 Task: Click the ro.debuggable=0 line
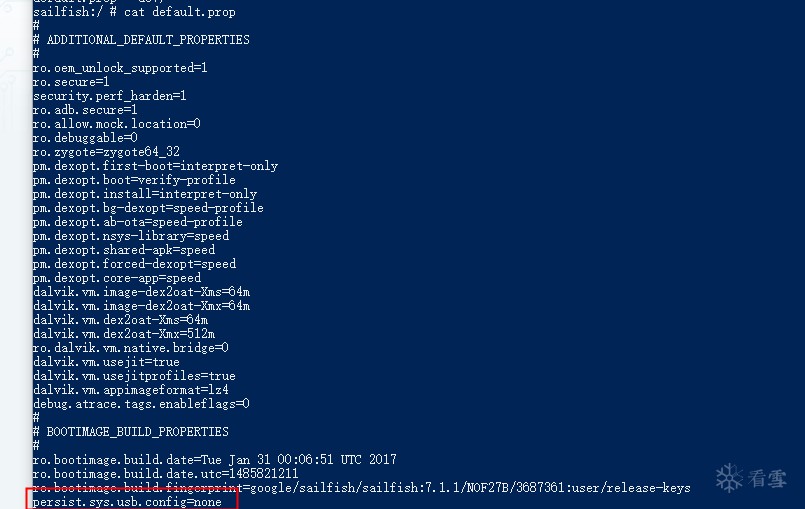(x=85, y=137)
